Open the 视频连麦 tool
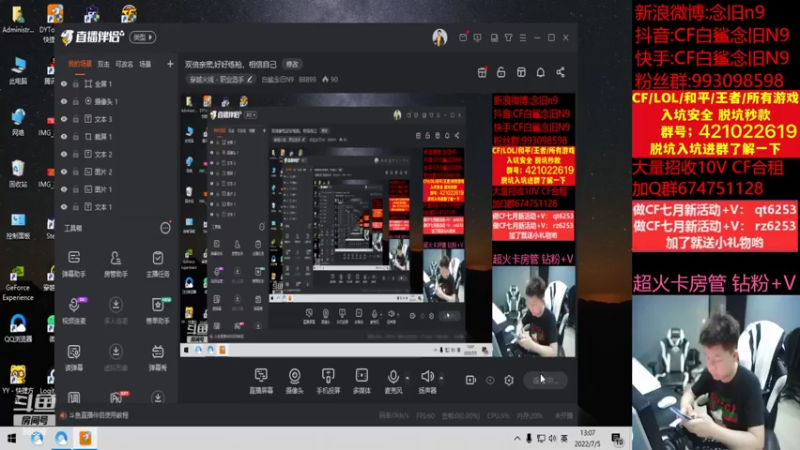Viewport: 800px width, 450px height. (74, 310)
